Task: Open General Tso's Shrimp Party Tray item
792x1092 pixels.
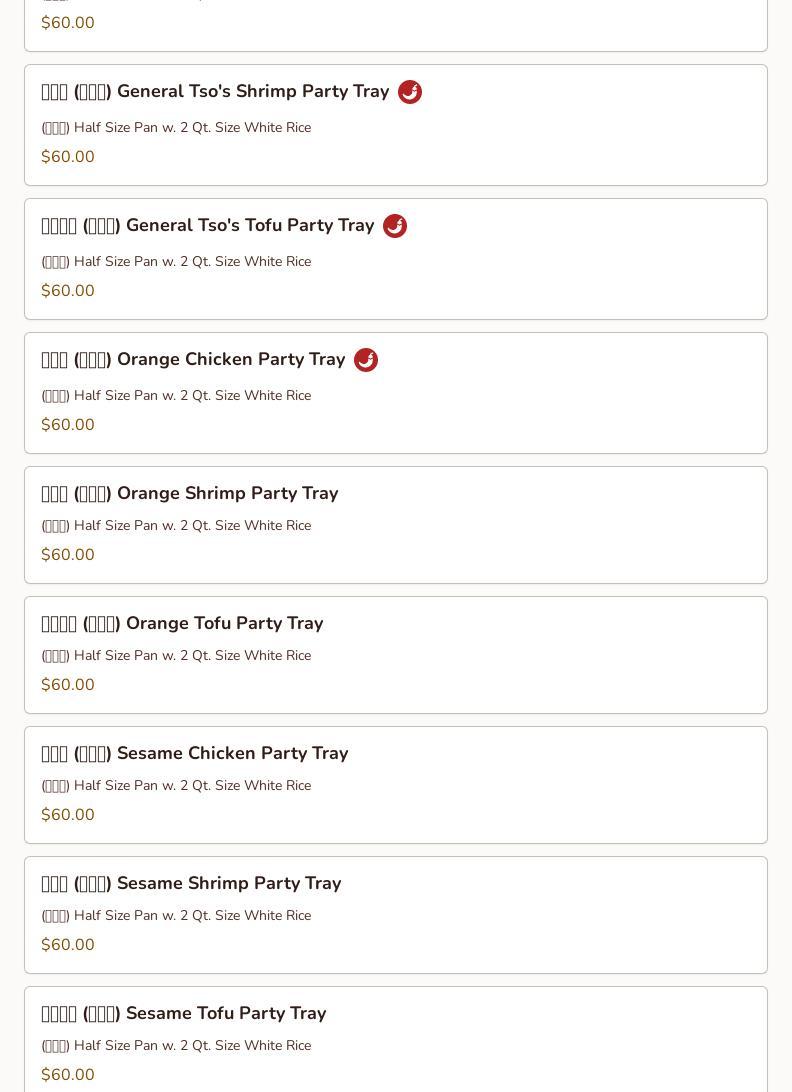Action: coord(215,92)
